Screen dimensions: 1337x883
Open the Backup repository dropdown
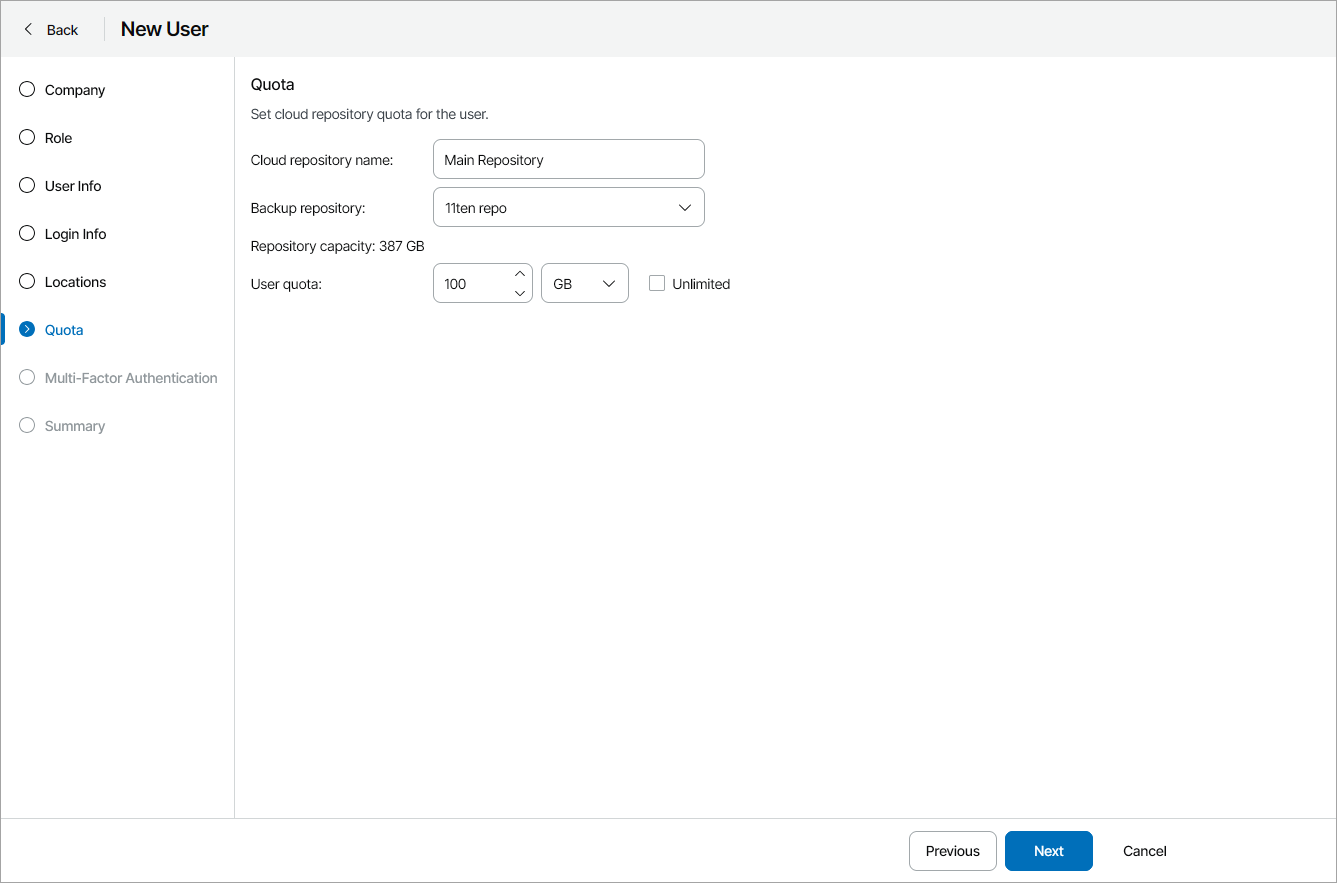coord(568,208)
